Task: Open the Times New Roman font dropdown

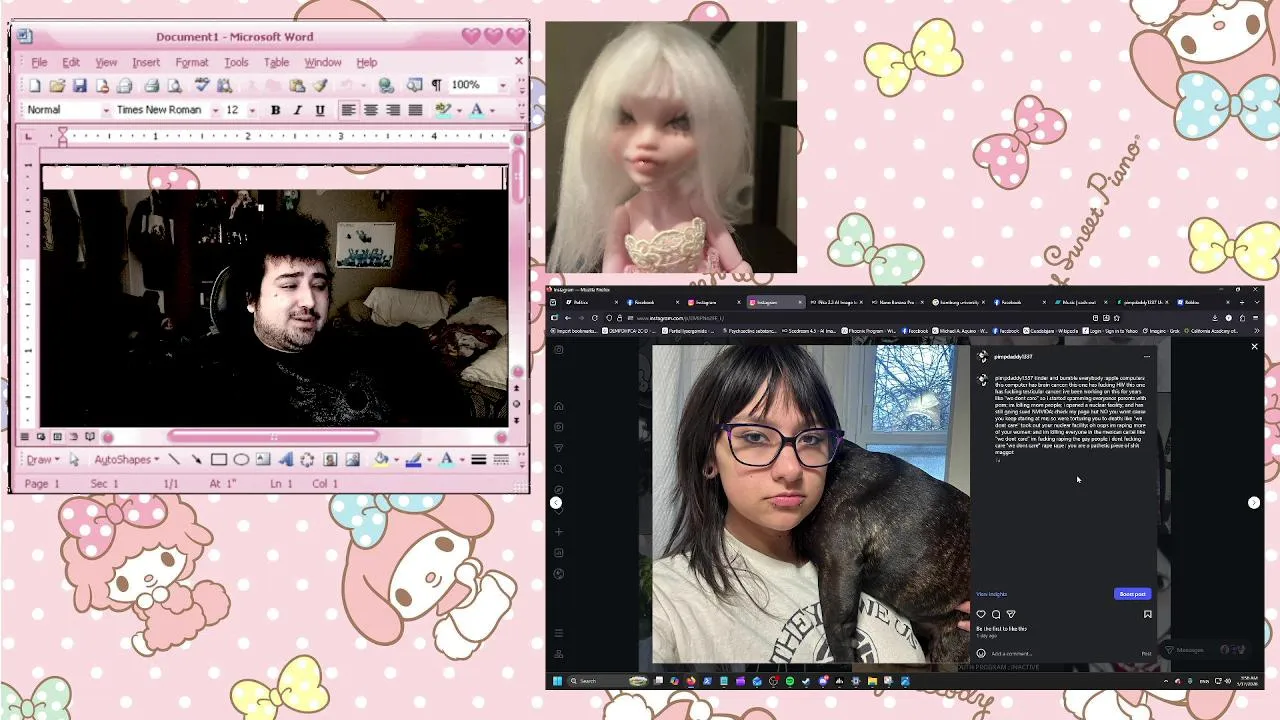Action: click(215, 110)
